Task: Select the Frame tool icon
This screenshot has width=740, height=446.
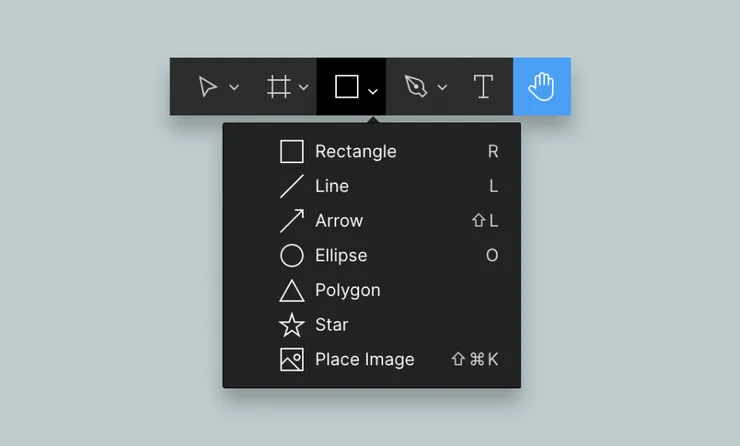Action: click(279, 87)
